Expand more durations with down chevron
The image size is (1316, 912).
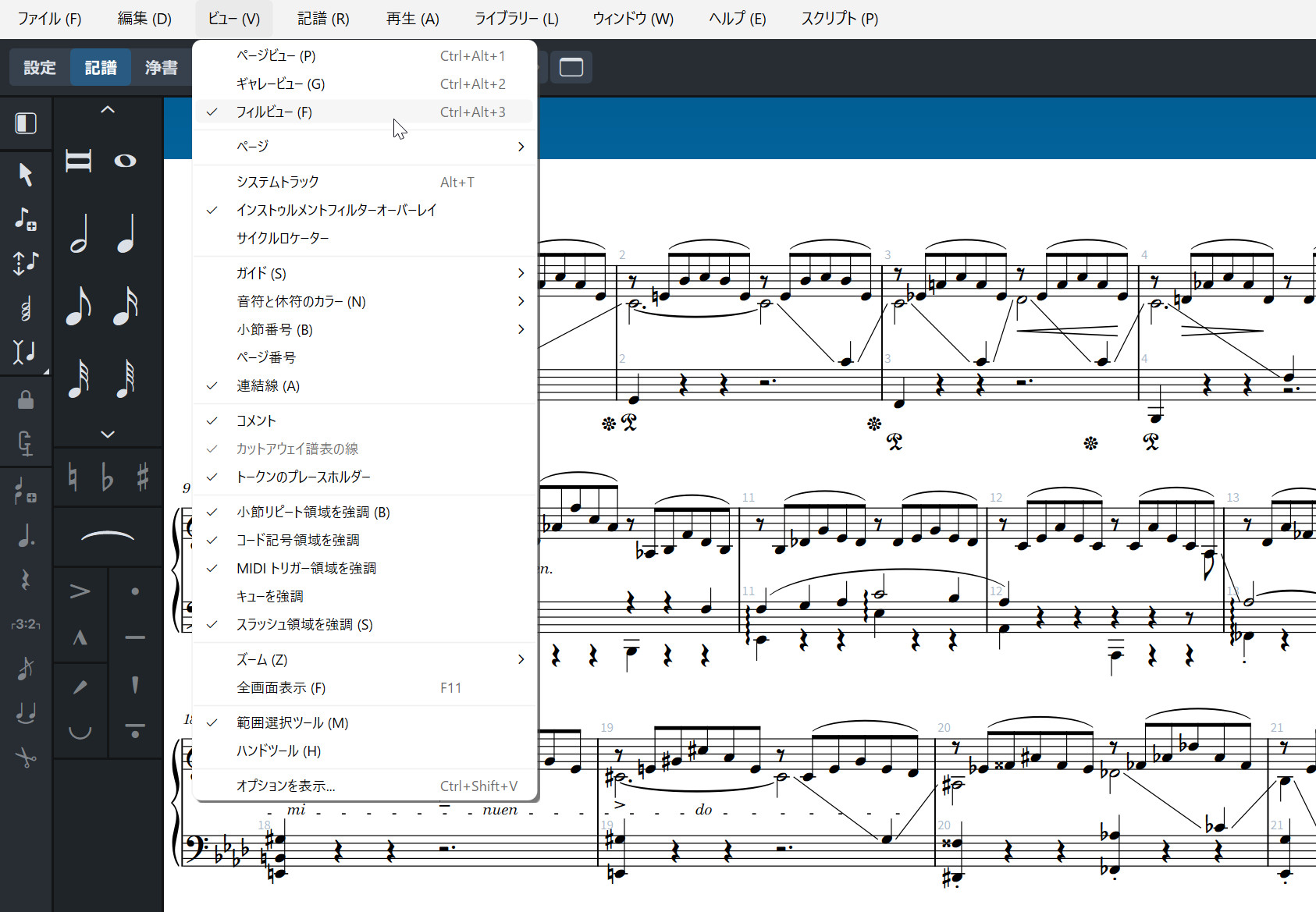tap(108, 434)
